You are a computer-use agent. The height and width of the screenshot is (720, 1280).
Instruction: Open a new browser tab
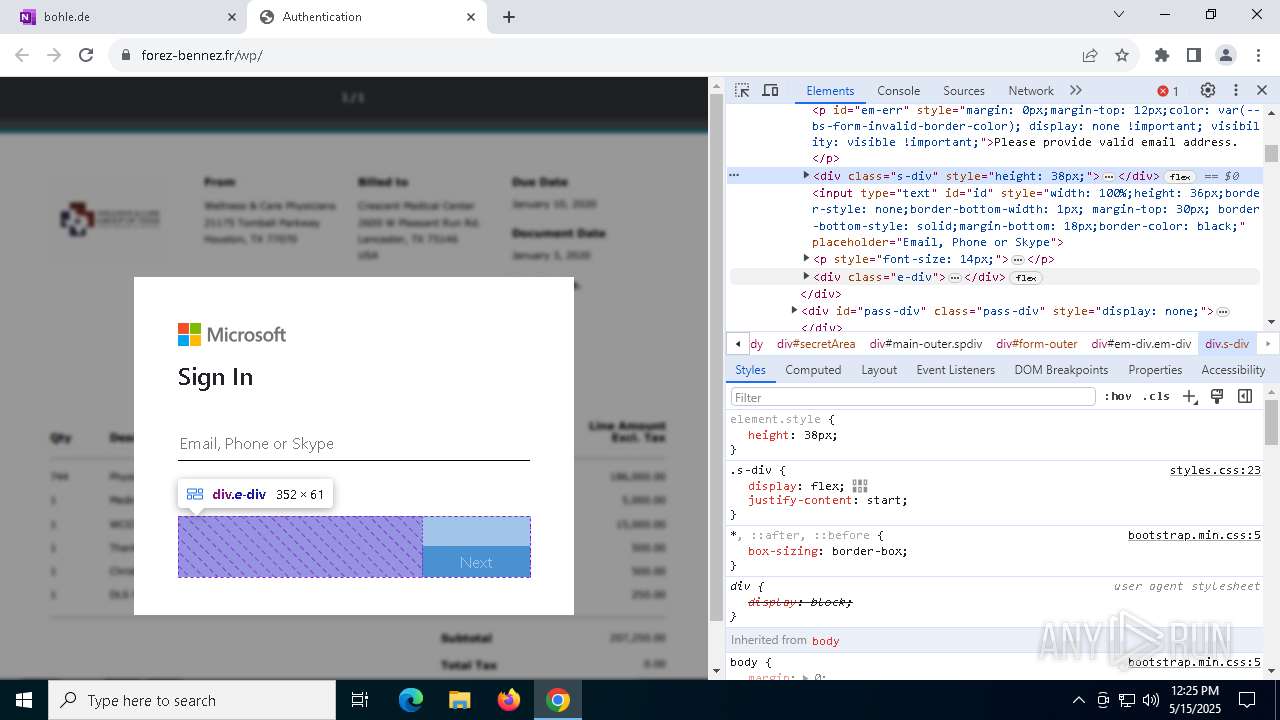coord(508,17)
